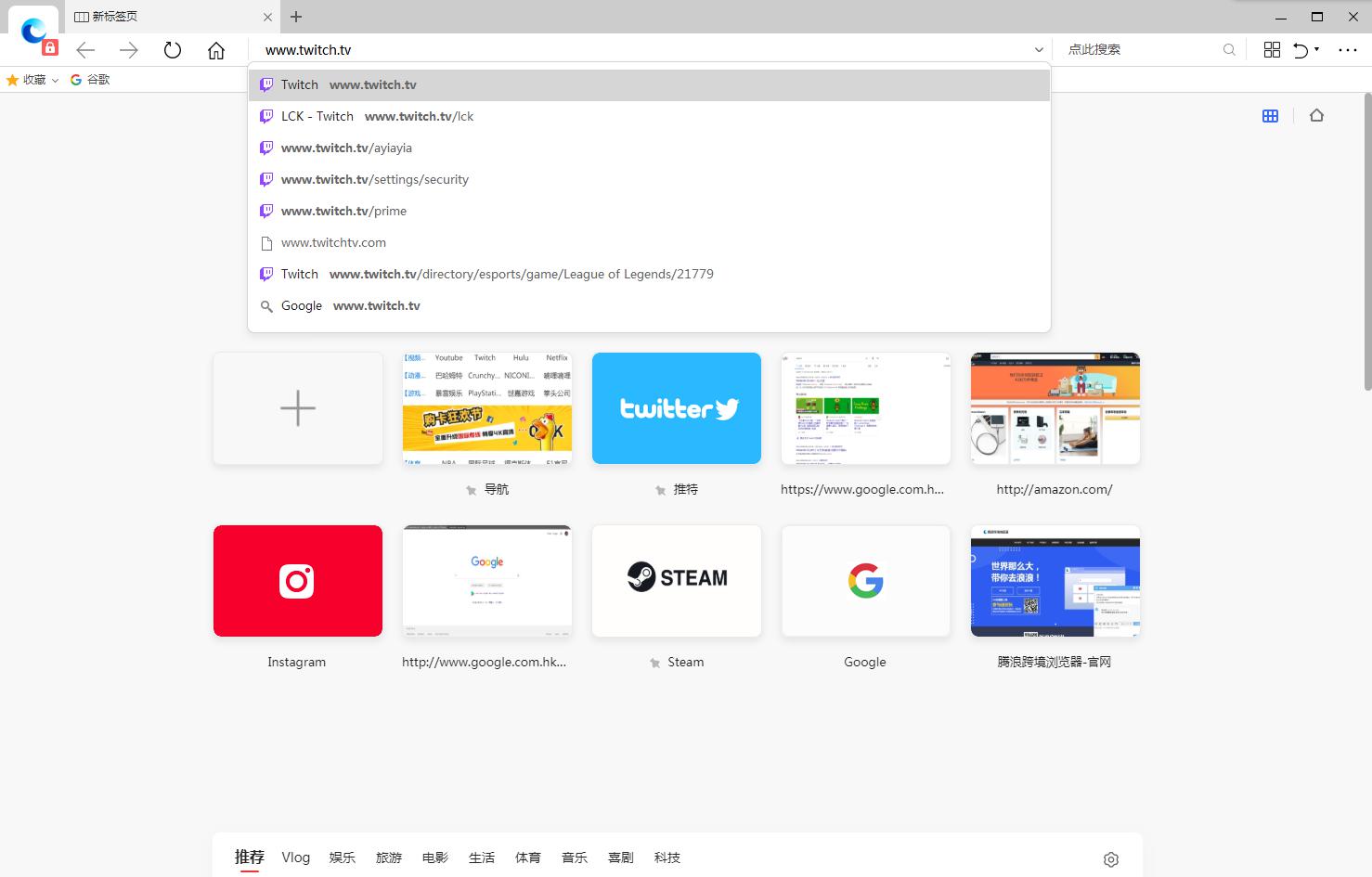This screenshot has height=877, width=1372.
Task: Select the 新标签页 tab
Action: click(172, 17)
